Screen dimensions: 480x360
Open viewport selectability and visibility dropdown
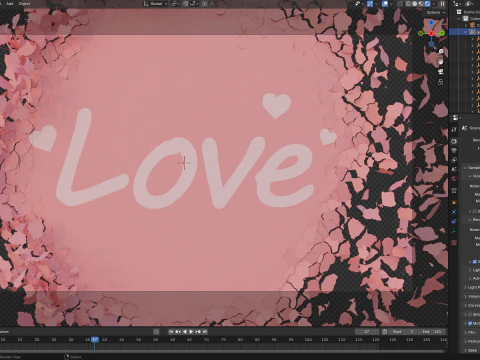(x=358, y=4)
